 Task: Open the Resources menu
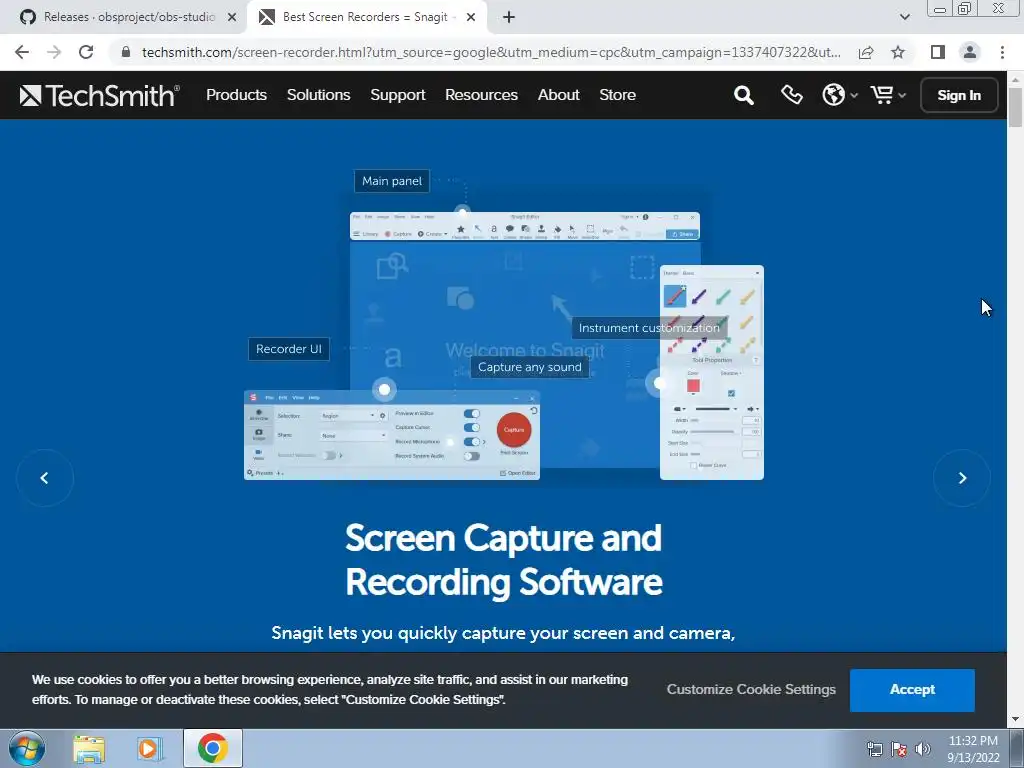[x=481, y=95]
